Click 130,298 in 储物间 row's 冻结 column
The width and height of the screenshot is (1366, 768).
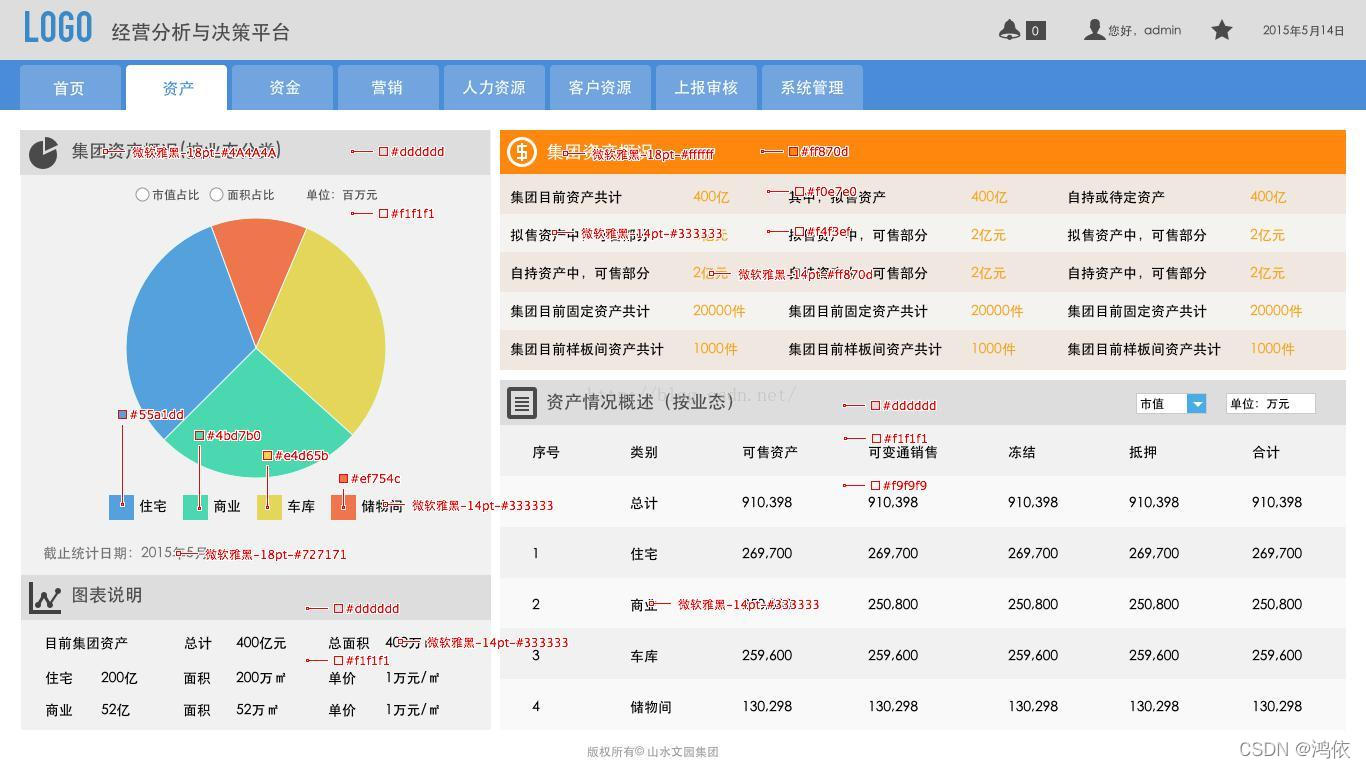coord(1033,706)
